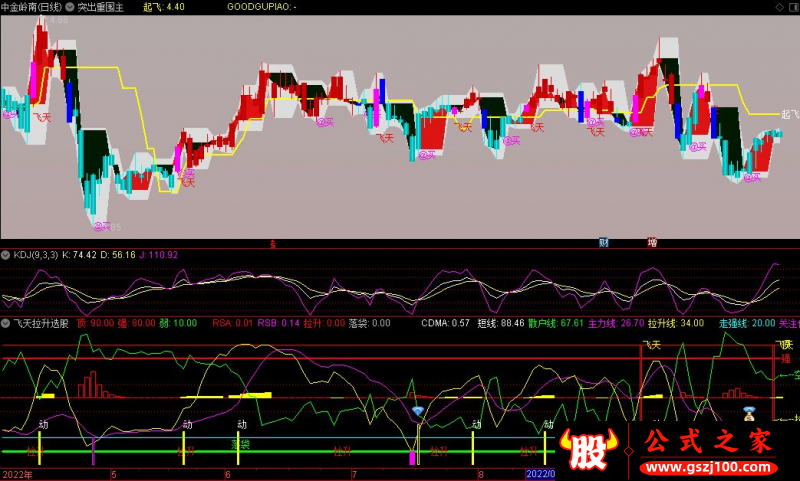Click the round icon before KDJ(9,3,3)
This screenshot has width=800, height=481.
tap(6, 255)
